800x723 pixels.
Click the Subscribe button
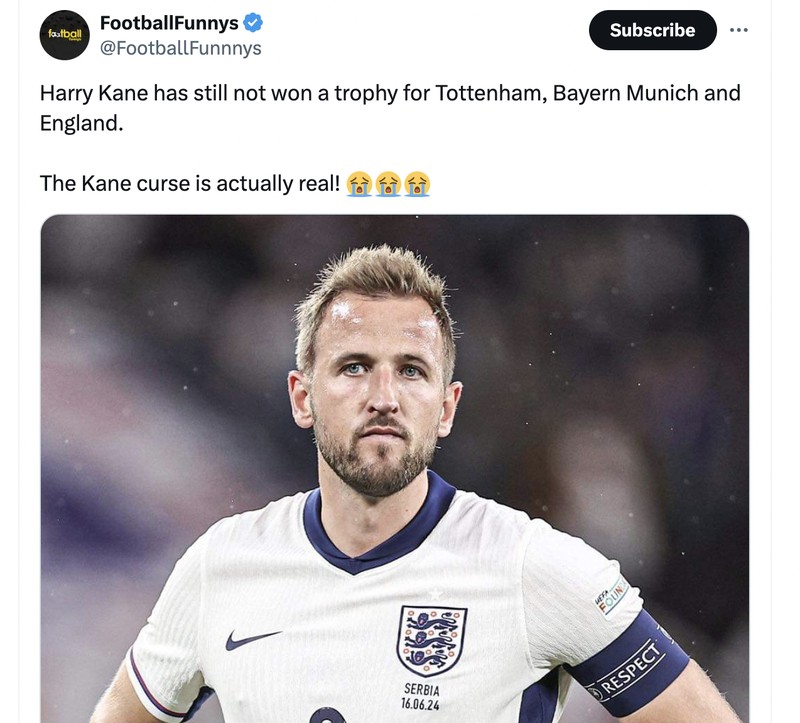click(x=651, y=30)
